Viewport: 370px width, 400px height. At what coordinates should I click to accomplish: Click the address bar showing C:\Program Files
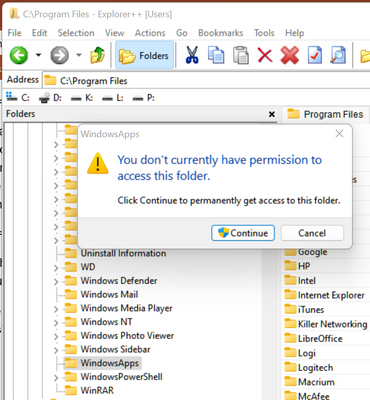pos(206,80)
